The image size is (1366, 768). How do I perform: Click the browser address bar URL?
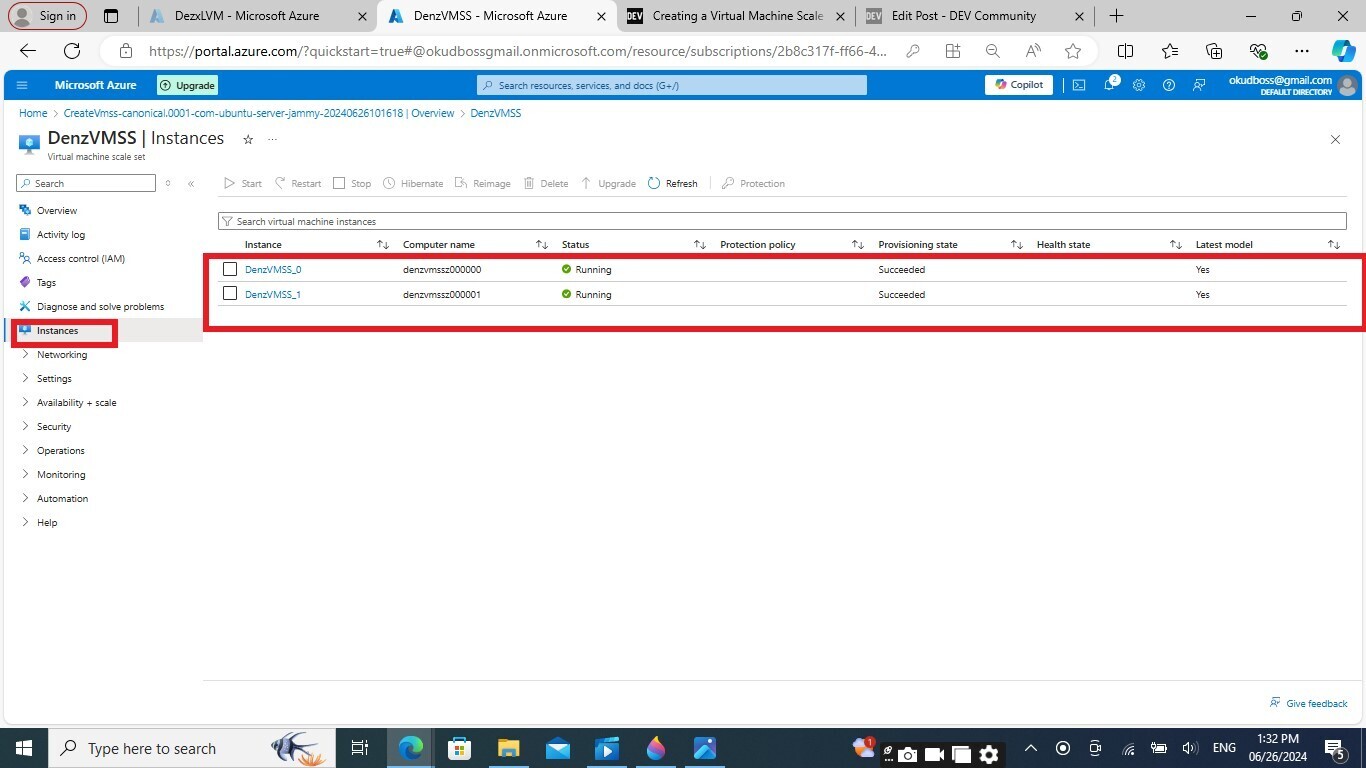517,51
